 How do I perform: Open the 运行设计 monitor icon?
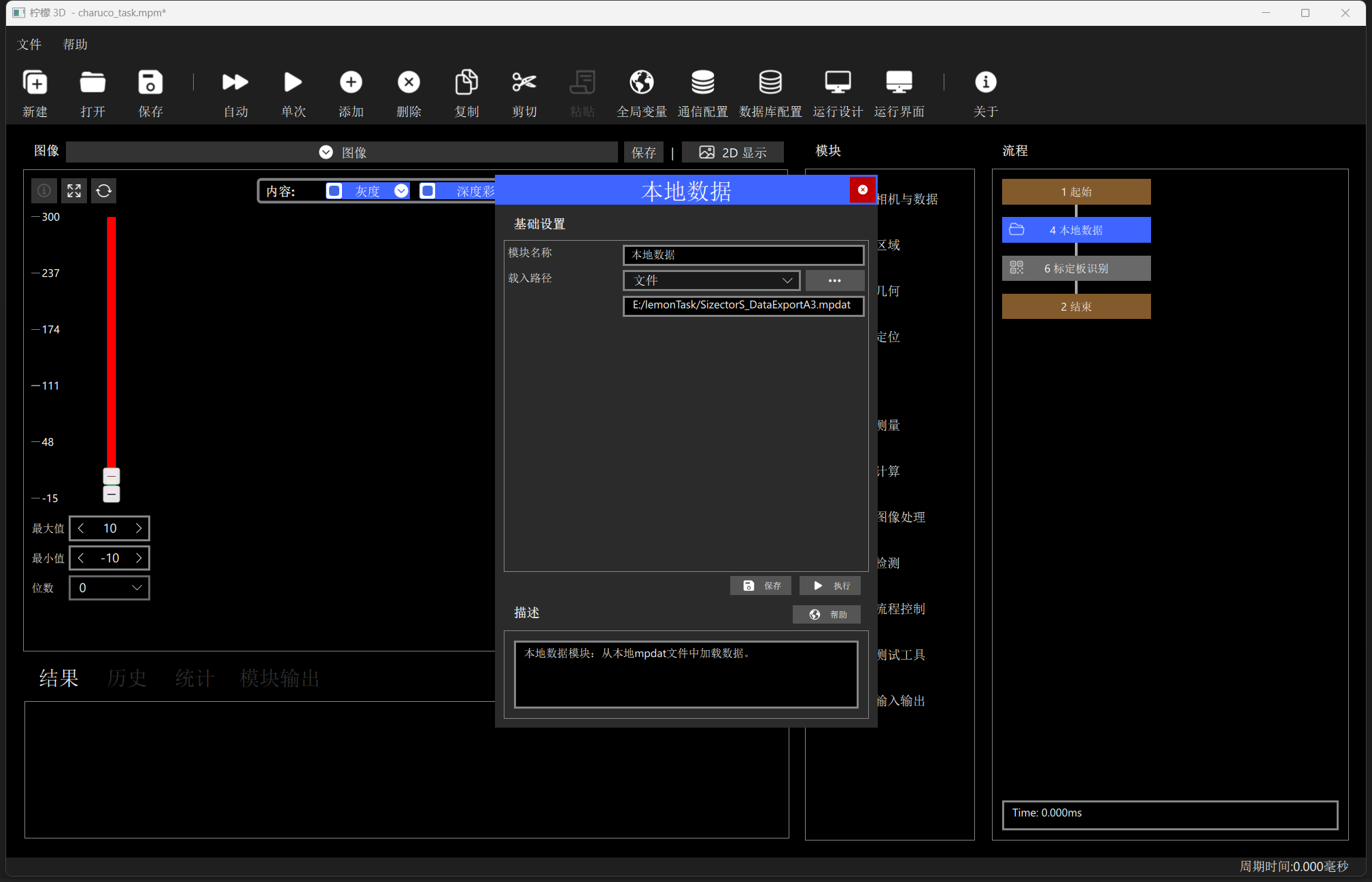[838, 82]
